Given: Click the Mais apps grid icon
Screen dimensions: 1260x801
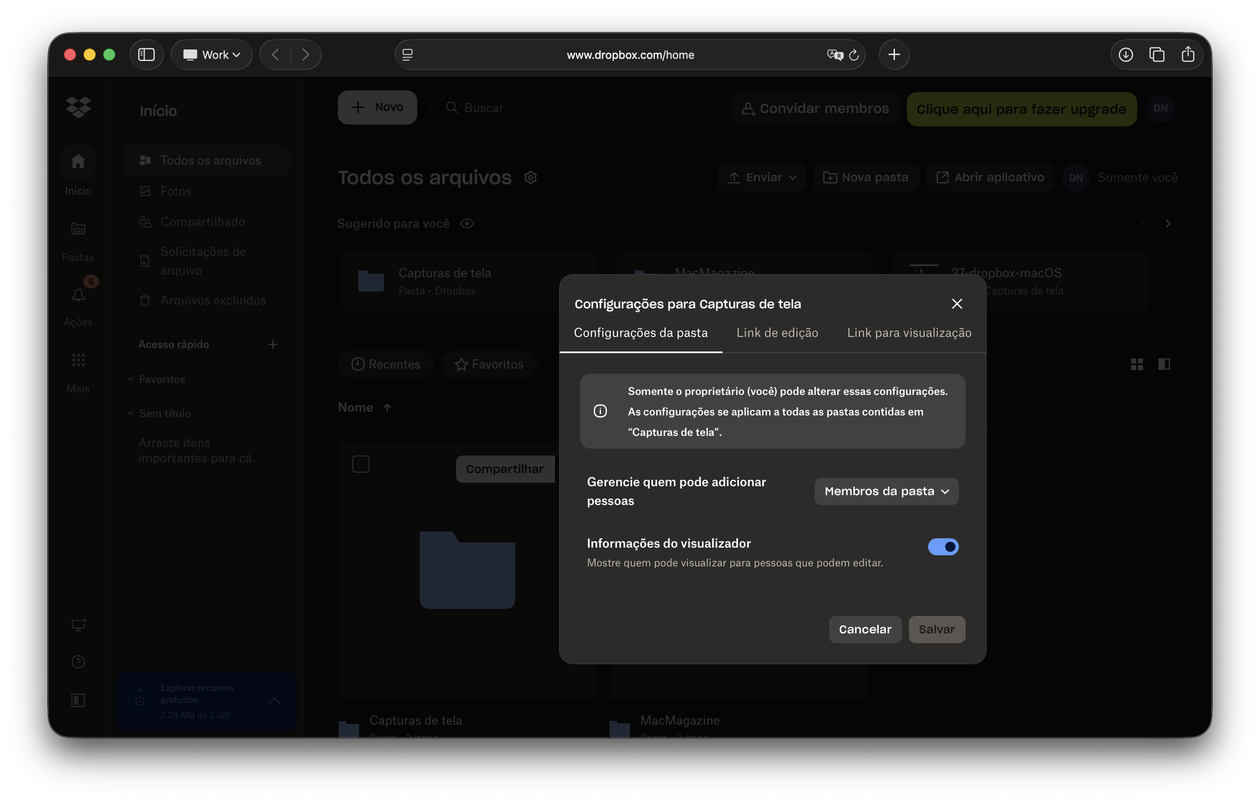Looking at the screenshot, I should tap(77, 359).
